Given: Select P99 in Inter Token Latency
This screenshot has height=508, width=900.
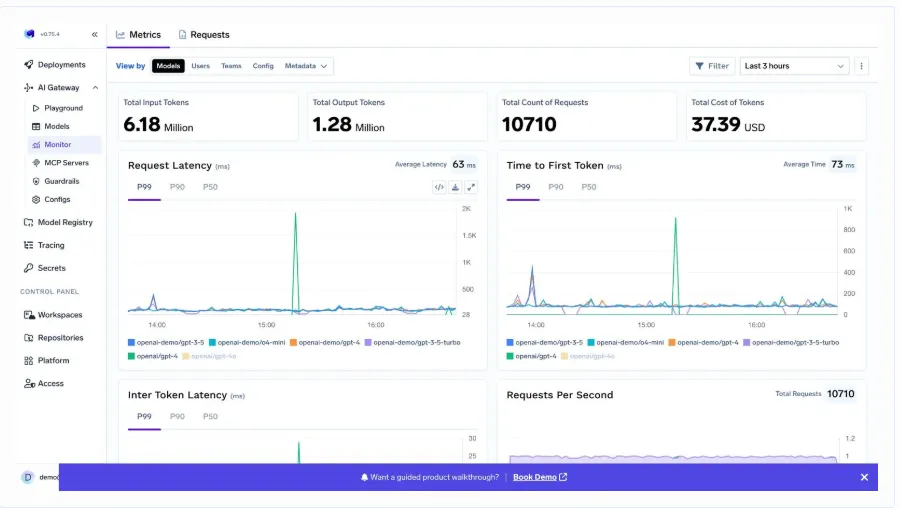Looking at the screenshot, I should point(144,417).
